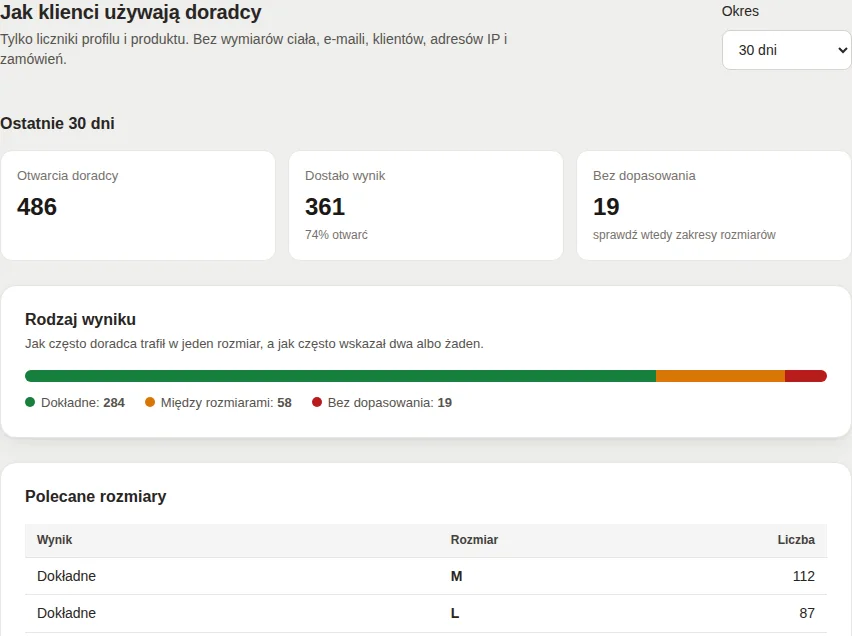Click the orange segment of result bar
852x636 pixels.
click(x=721, y=376)
